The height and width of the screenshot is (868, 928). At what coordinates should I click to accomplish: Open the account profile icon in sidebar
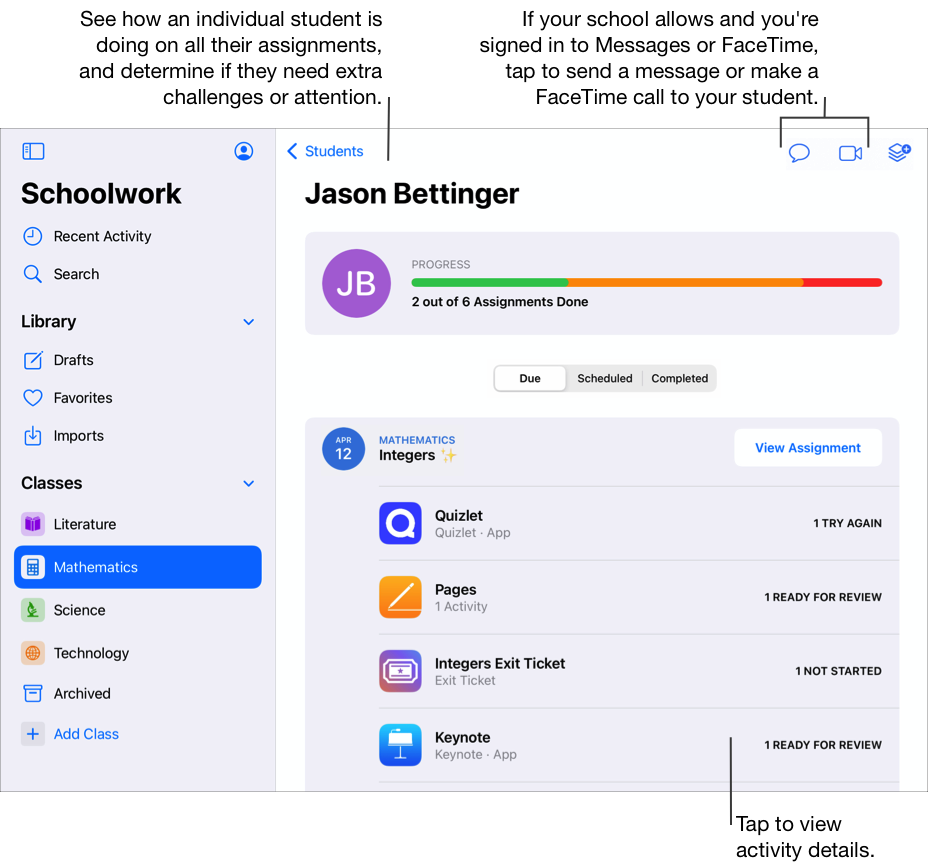[x=243, y=151]
